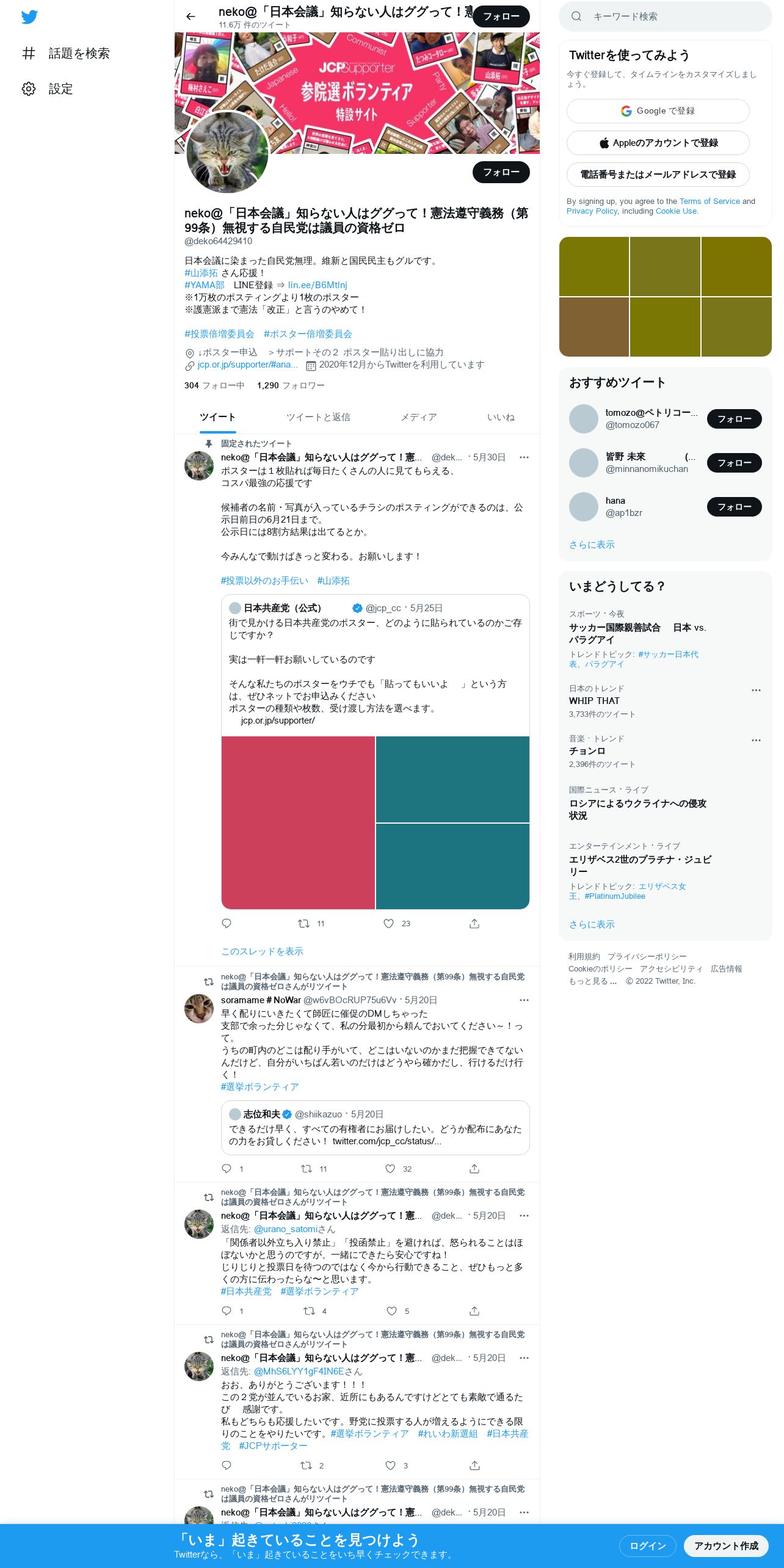Switch to the メディア tab
Image resolution: width=784 pixels, height=1568 pixels.
coord(419,417)
